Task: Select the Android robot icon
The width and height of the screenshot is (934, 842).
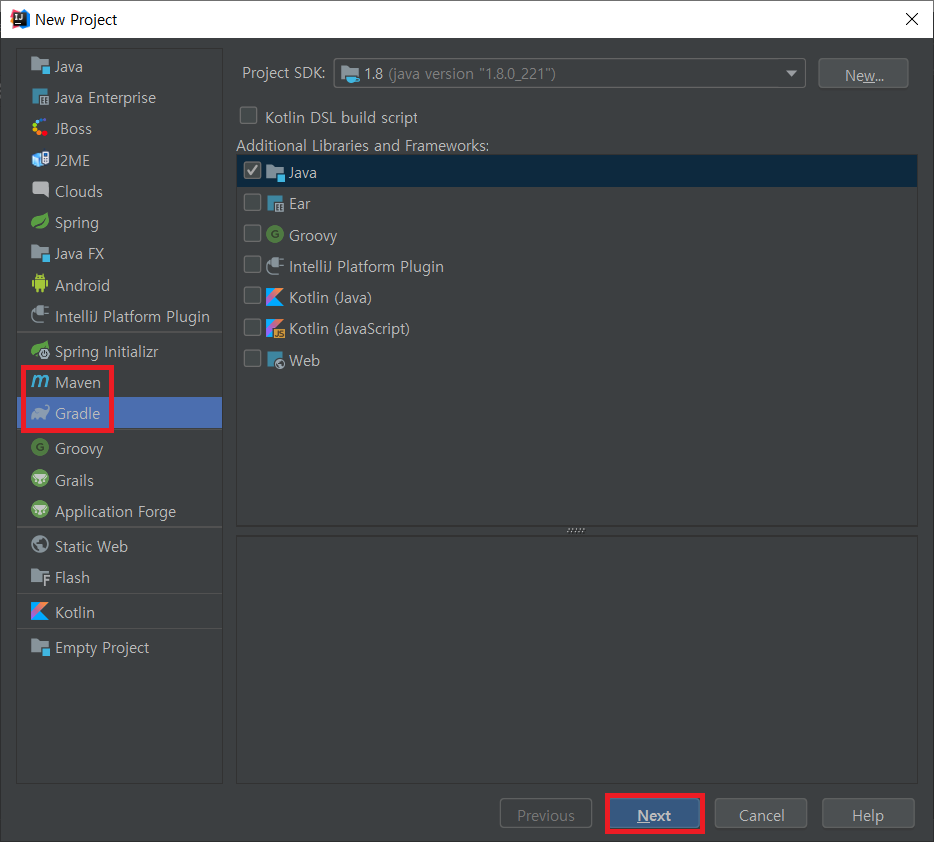Action: [x=40, y=285]
